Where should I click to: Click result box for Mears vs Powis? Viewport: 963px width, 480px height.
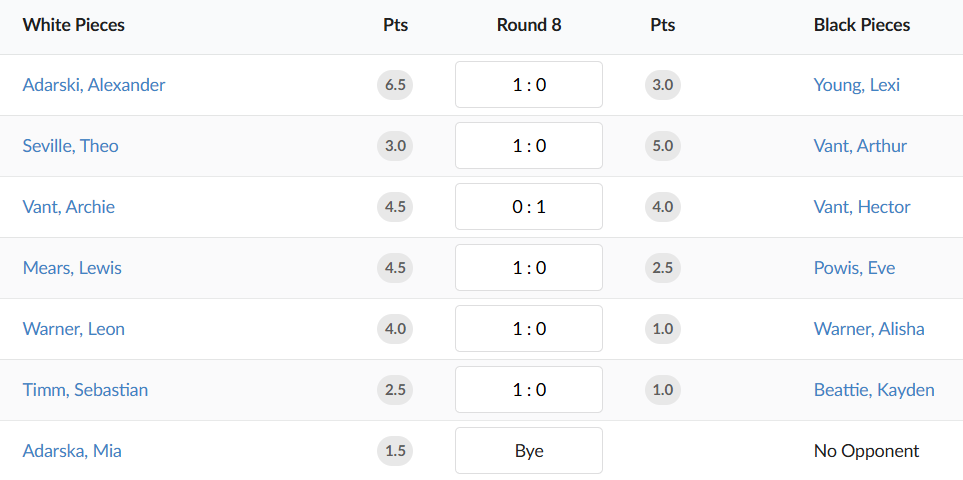coord(529,268)
